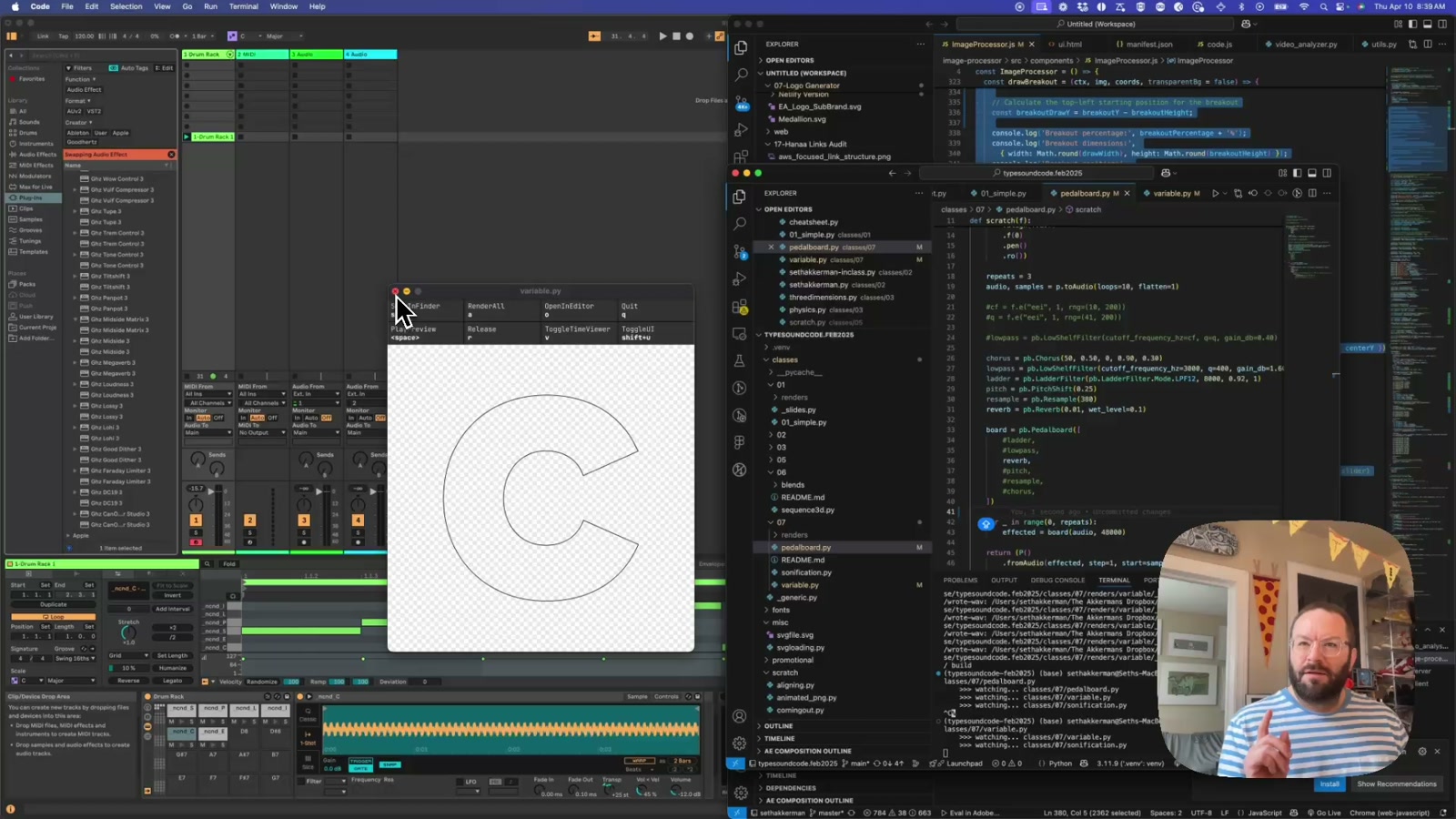Toggle Auto Tags in Ableton browser
Image resolution: width=1456 pixels, height=819 pixels.
click(x=128, y=68)
